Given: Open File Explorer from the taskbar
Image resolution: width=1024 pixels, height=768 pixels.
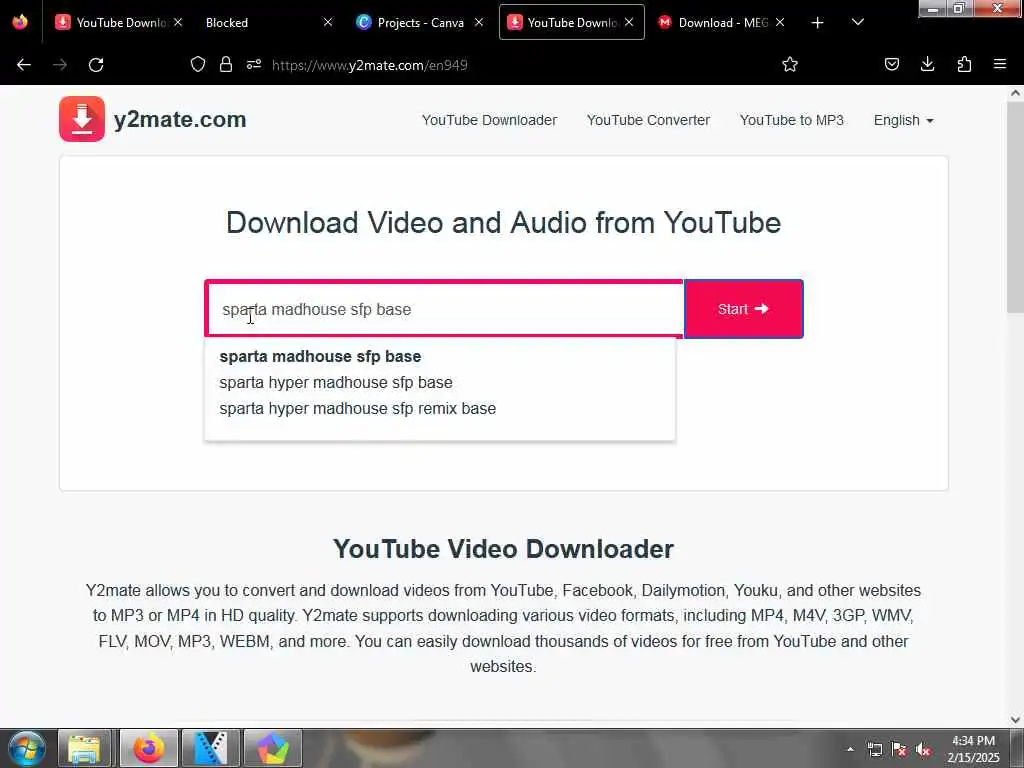Looking at the screenshot, I should [85, 748].
